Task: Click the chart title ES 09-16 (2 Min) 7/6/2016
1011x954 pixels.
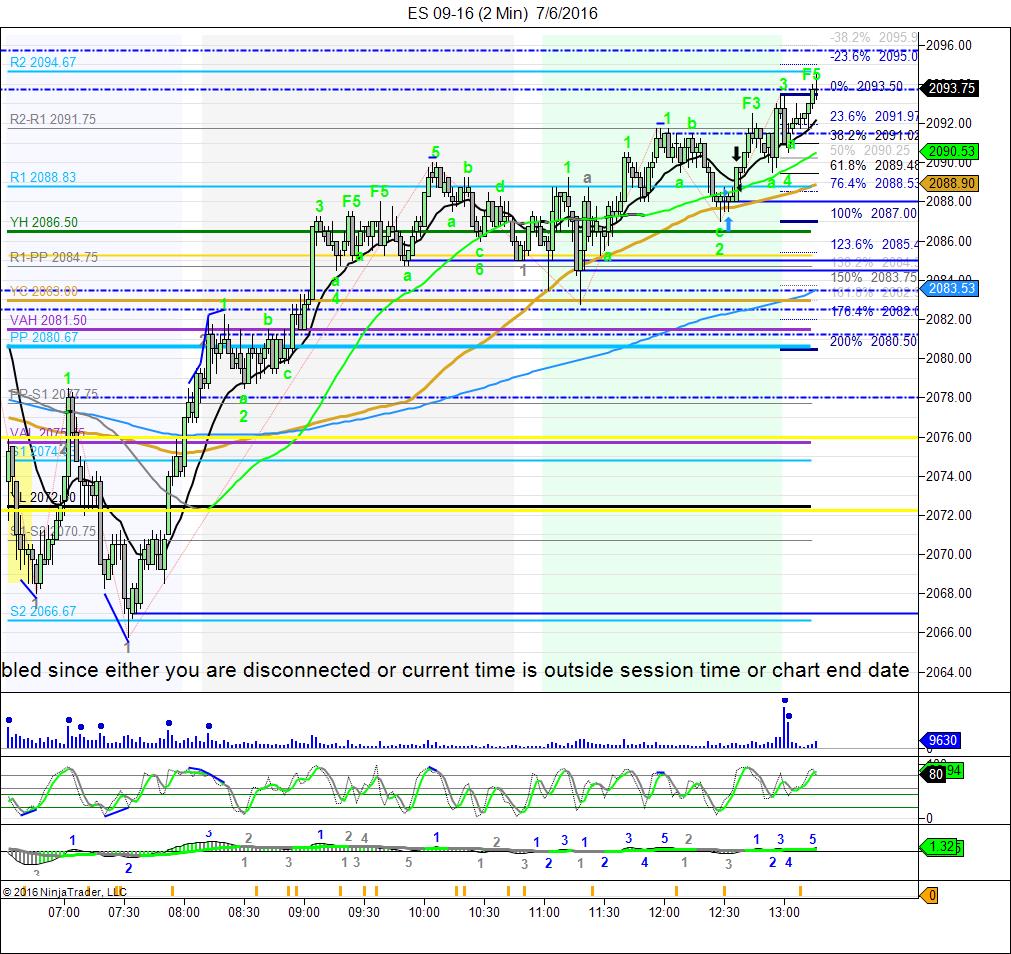Action: (x=502, y=13)
